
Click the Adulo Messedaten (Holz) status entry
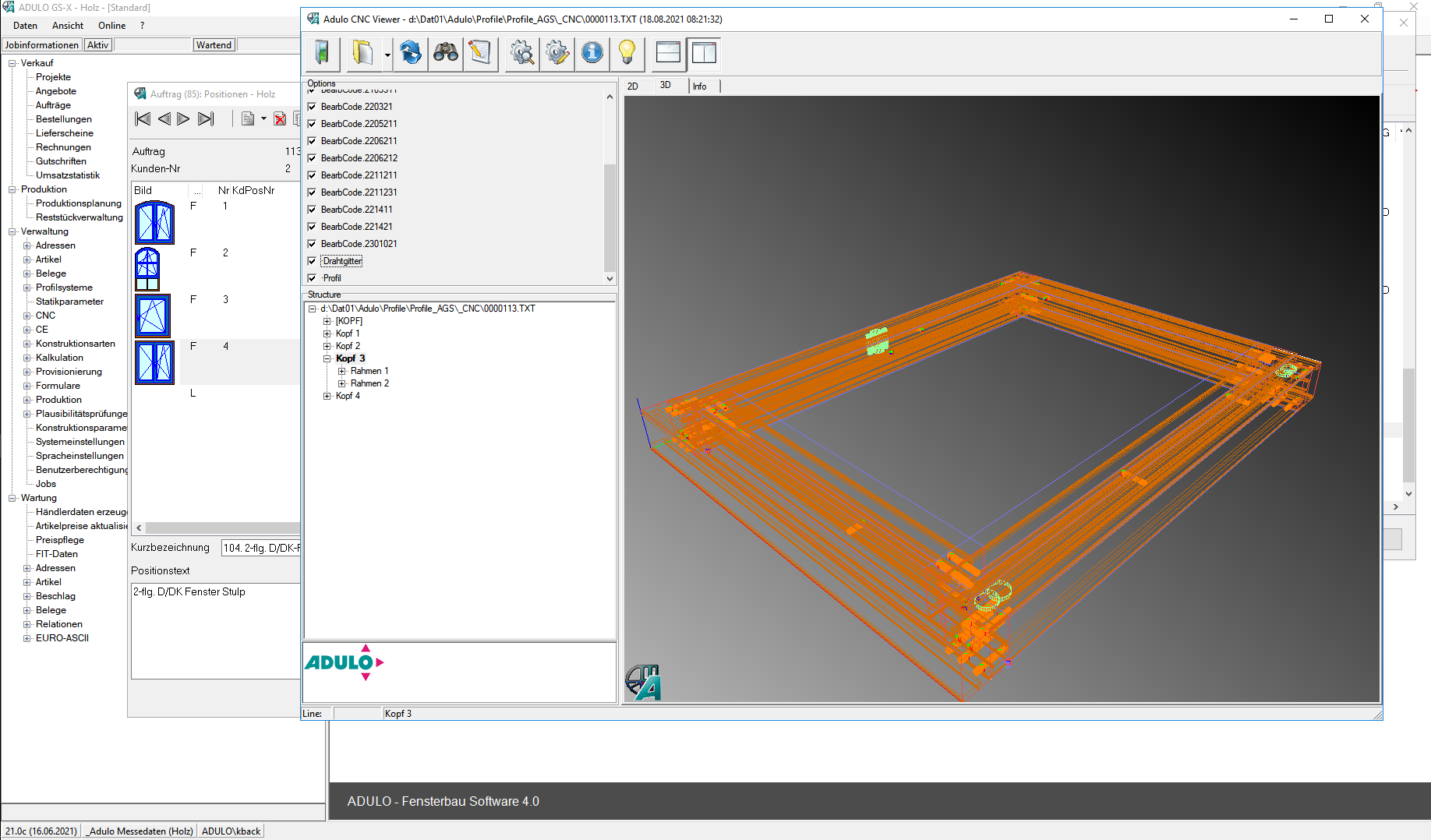coord(140,831)
